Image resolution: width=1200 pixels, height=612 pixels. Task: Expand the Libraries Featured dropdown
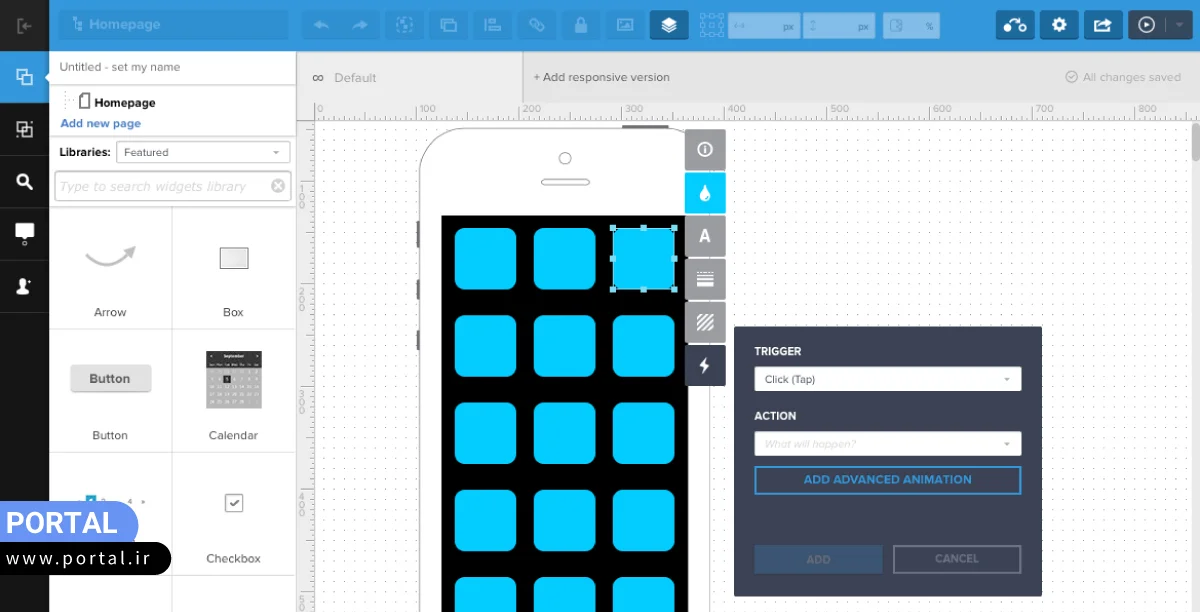pos(203,152)
